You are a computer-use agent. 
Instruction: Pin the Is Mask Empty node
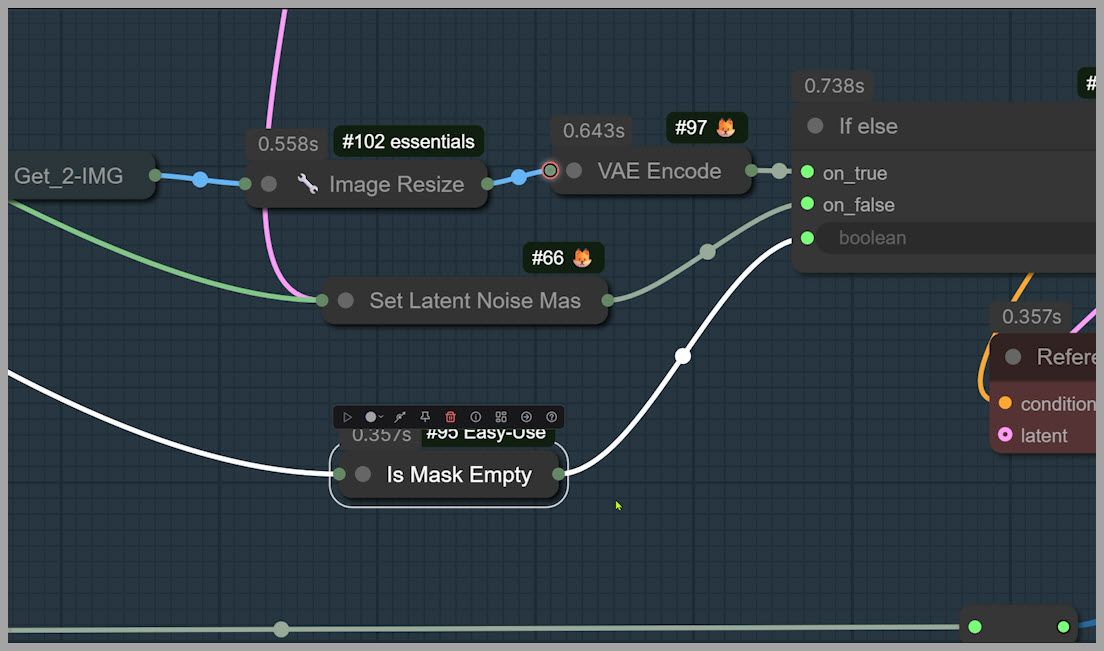425,417
